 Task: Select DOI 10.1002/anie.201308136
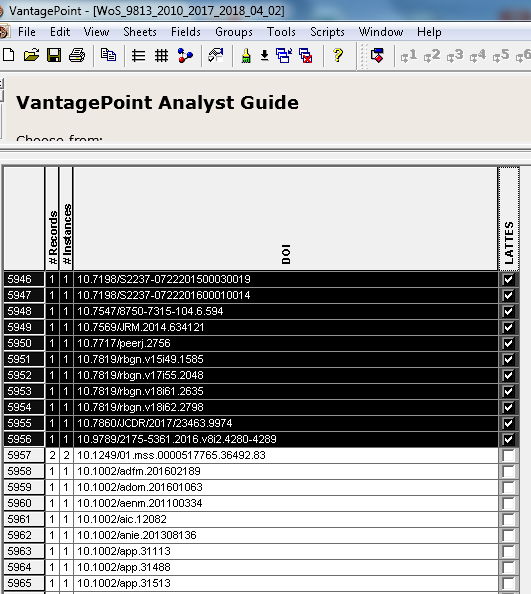tap(286, 535)
